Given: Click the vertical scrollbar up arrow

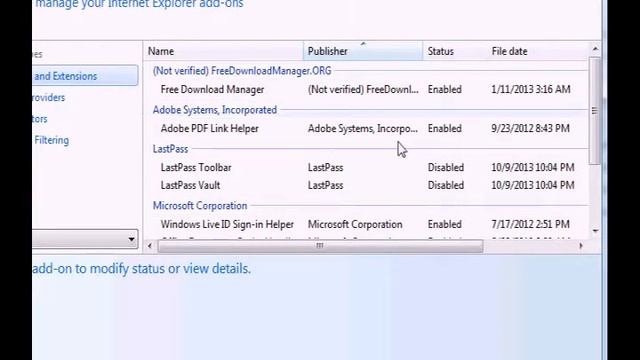Looking at the screenshot, I should [x=595, y=49].
